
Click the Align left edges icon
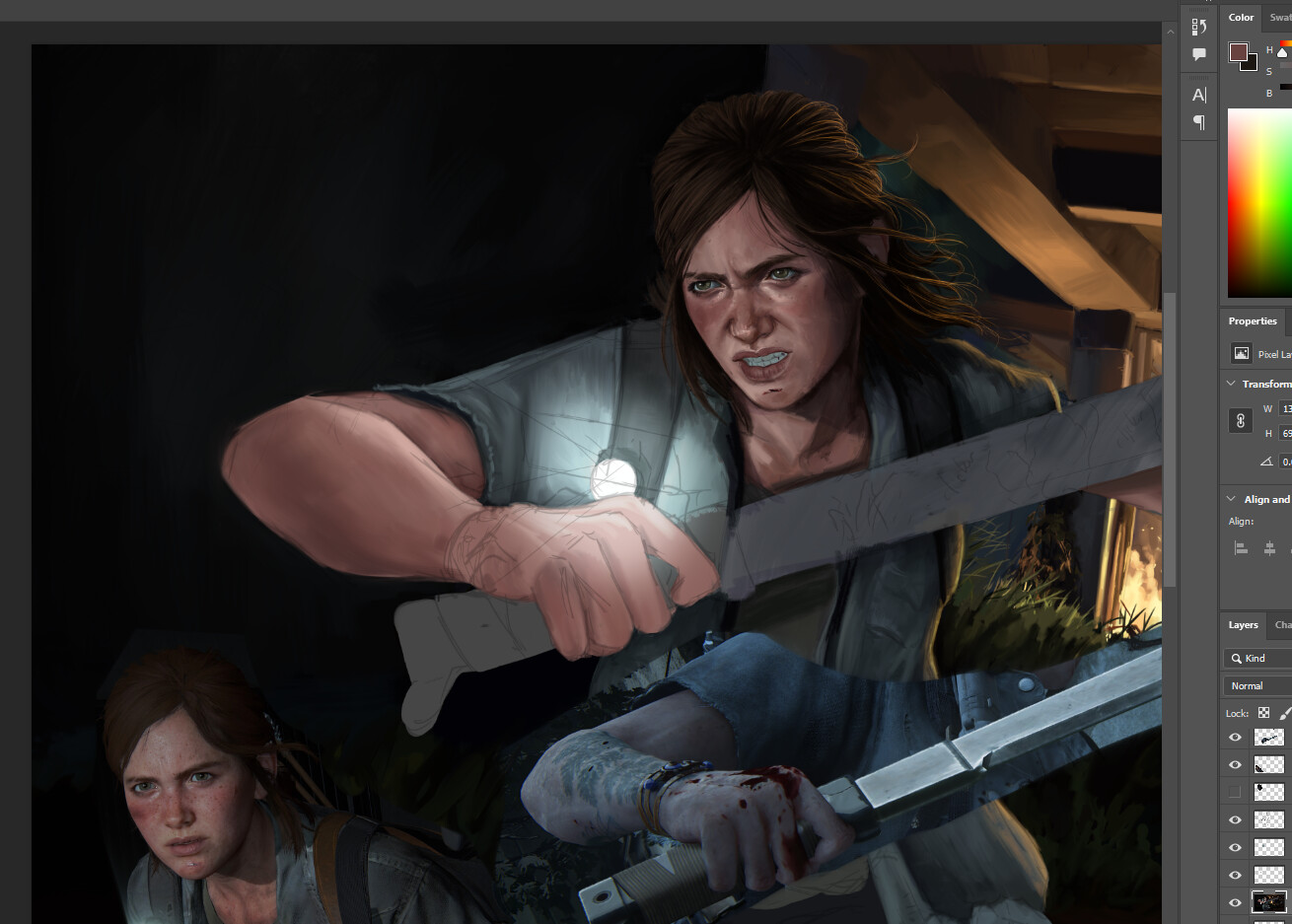coord(1241,548)
